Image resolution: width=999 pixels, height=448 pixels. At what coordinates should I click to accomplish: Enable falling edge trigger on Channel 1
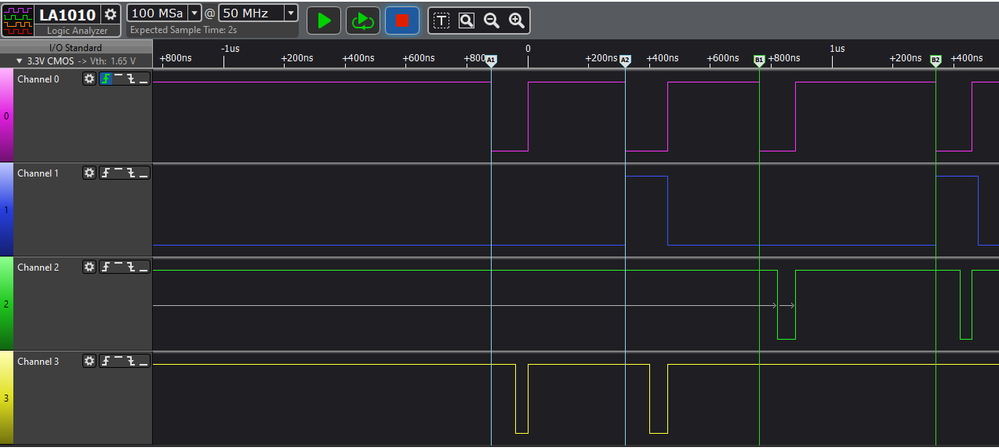click(131, 173)
